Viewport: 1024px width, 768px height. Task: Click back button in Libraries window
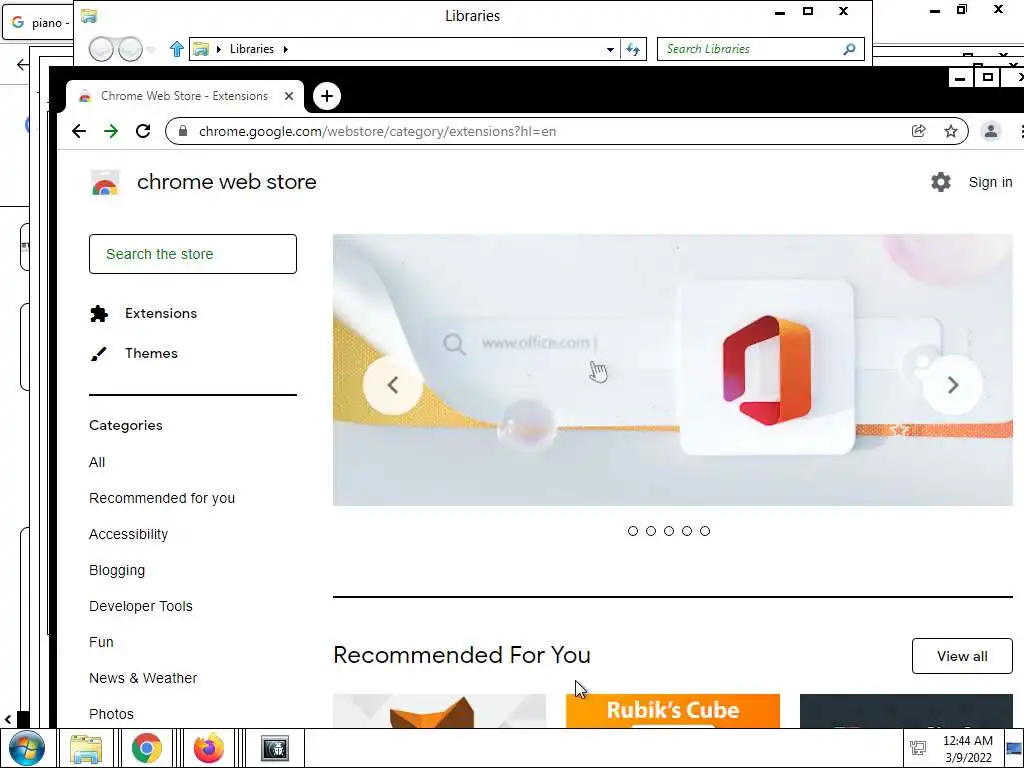click(x=101, y=49)
